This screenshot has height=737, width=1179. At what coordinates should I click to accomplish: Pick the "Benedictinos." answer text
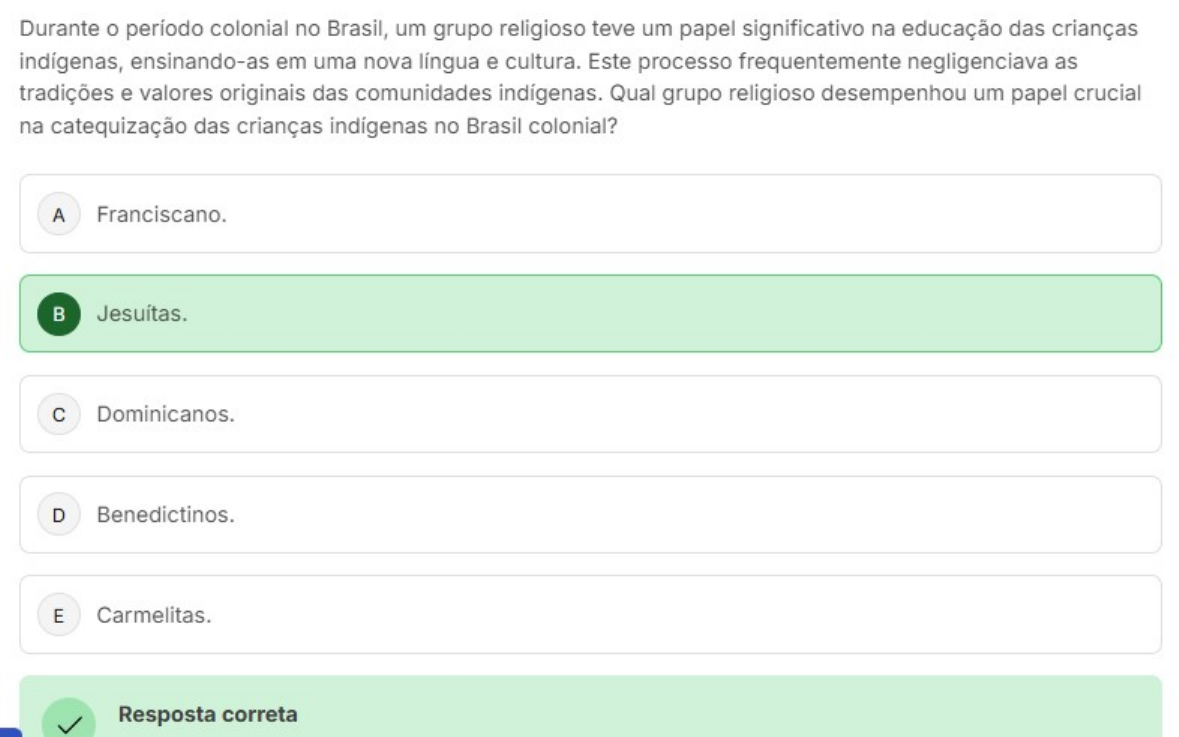pyautogui.click(x=165, y=516)
